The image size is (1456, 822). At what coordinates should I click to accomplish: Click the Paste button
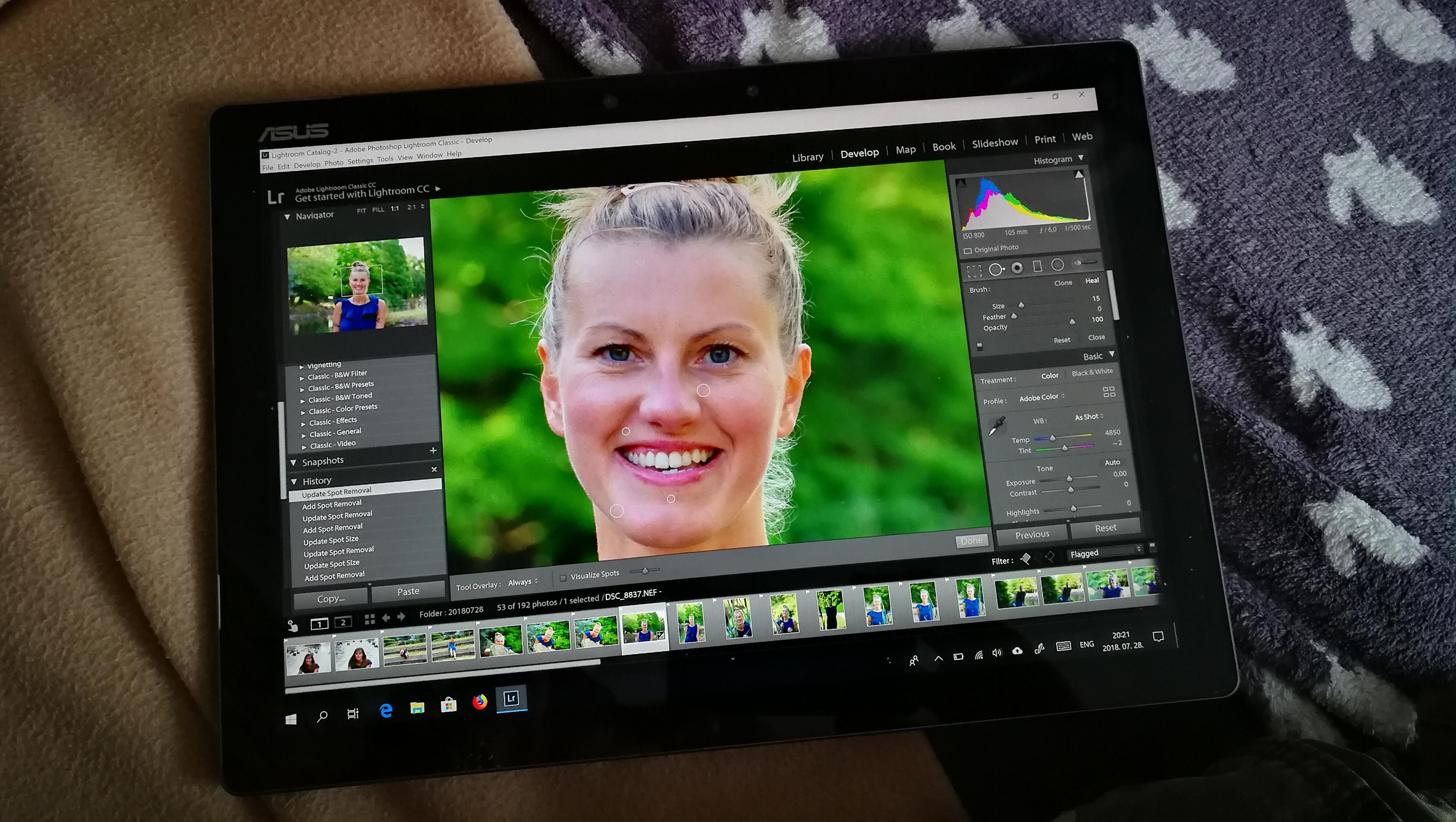pyautogui.click(x=408, y=591)
